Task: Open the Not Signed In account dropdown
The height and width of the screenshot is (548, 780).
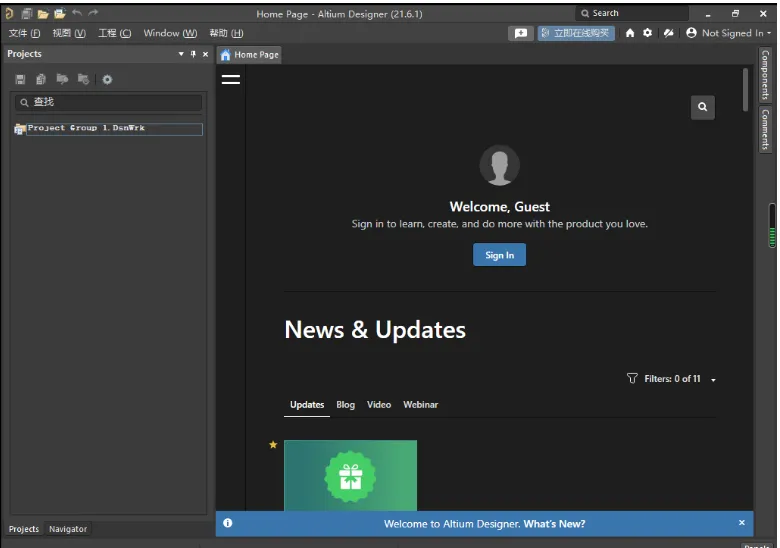Action: coord(729,33)
